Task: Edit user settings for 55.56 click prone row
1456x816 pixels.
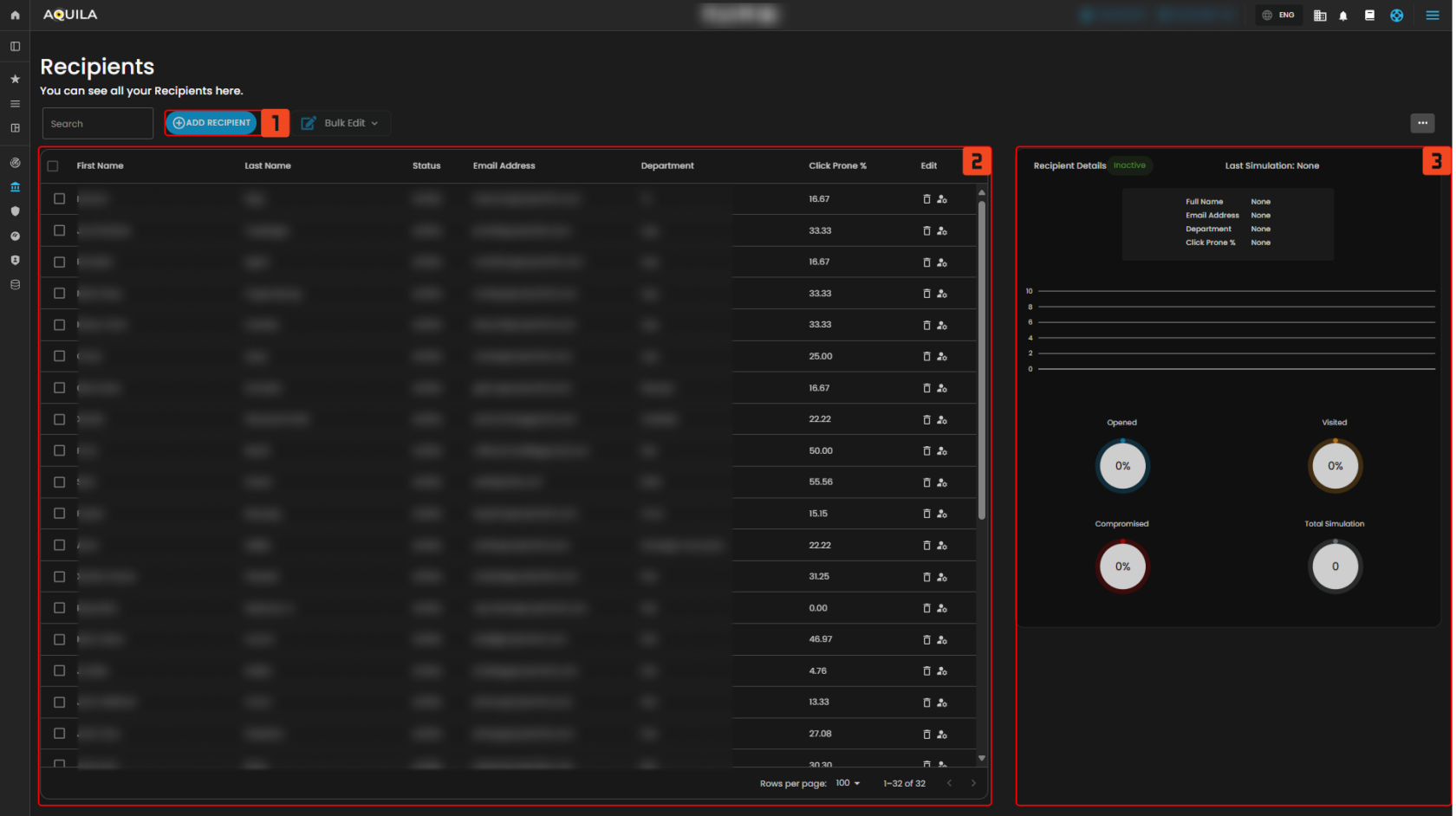Action: pos(942,482)
